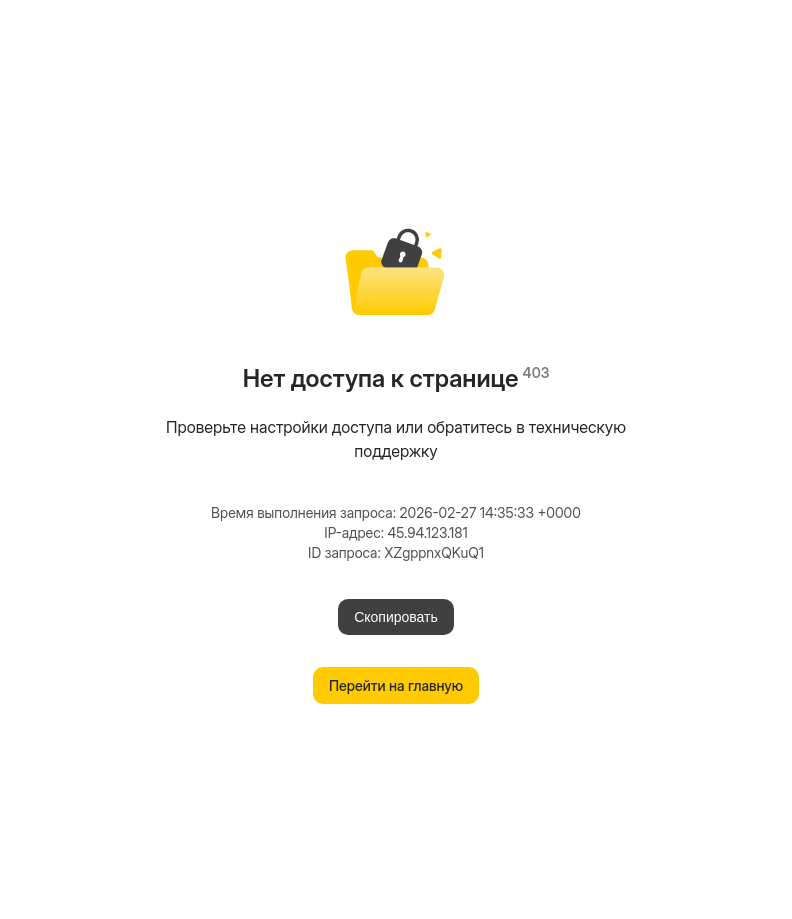The height and width of the screenshot is (919, 792).
Task: Click the folder's front flap
Action: pos(398,291)
